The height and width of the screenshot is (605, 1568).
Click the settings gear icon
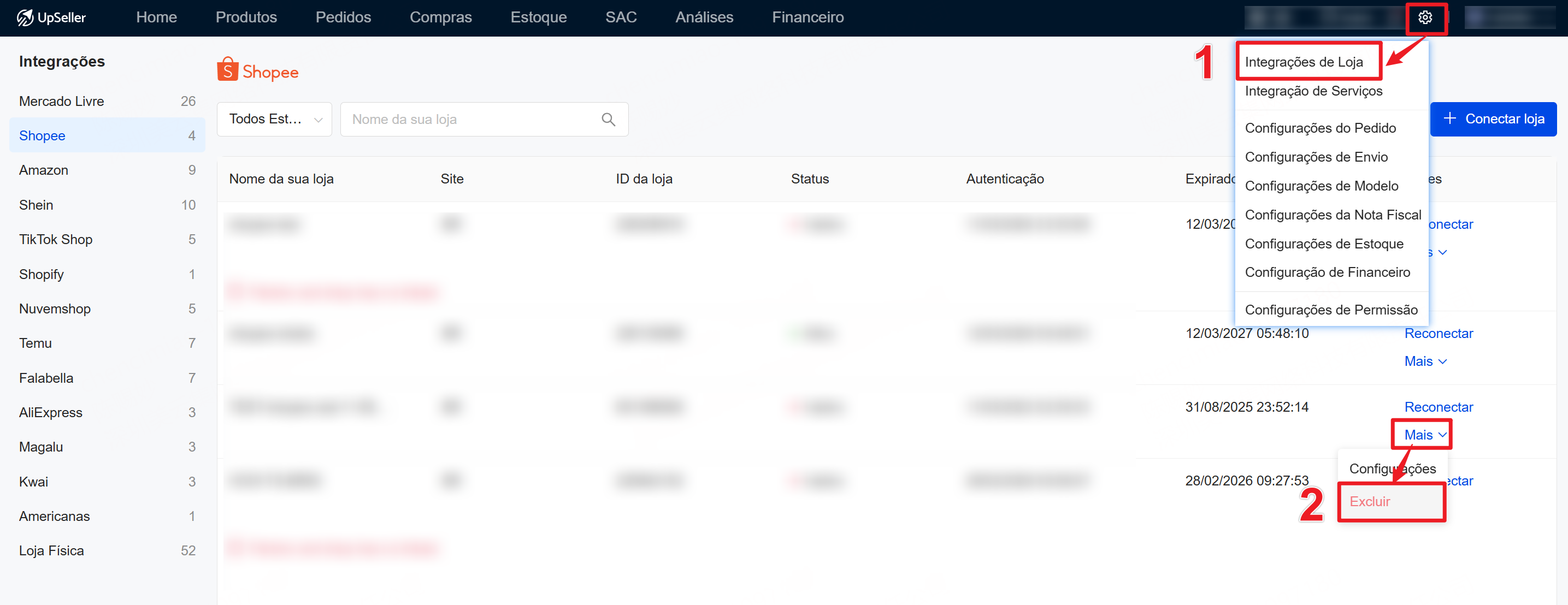(x=1424, y=17)
